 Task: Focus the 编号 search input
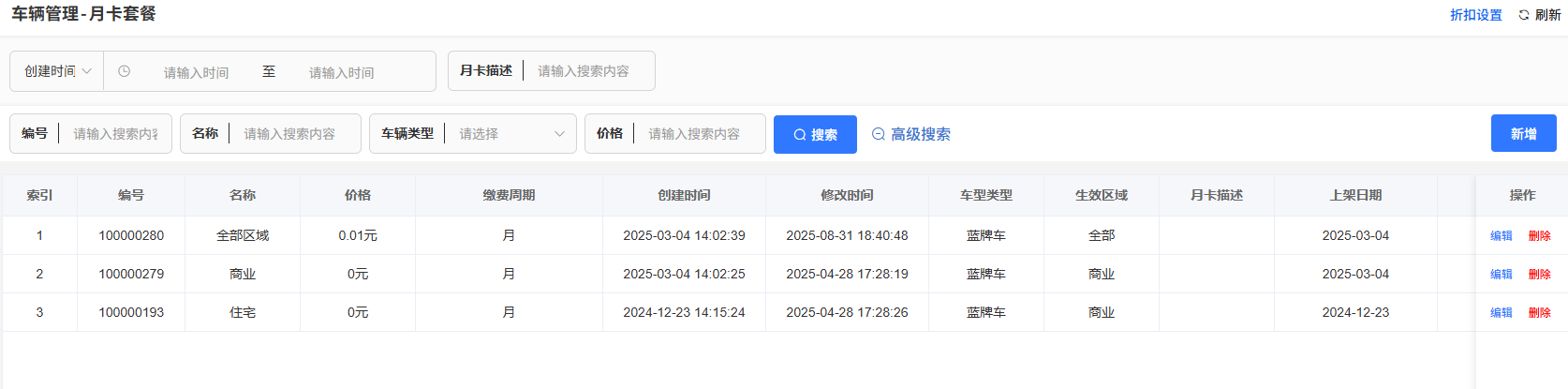(x=115, y=134)
